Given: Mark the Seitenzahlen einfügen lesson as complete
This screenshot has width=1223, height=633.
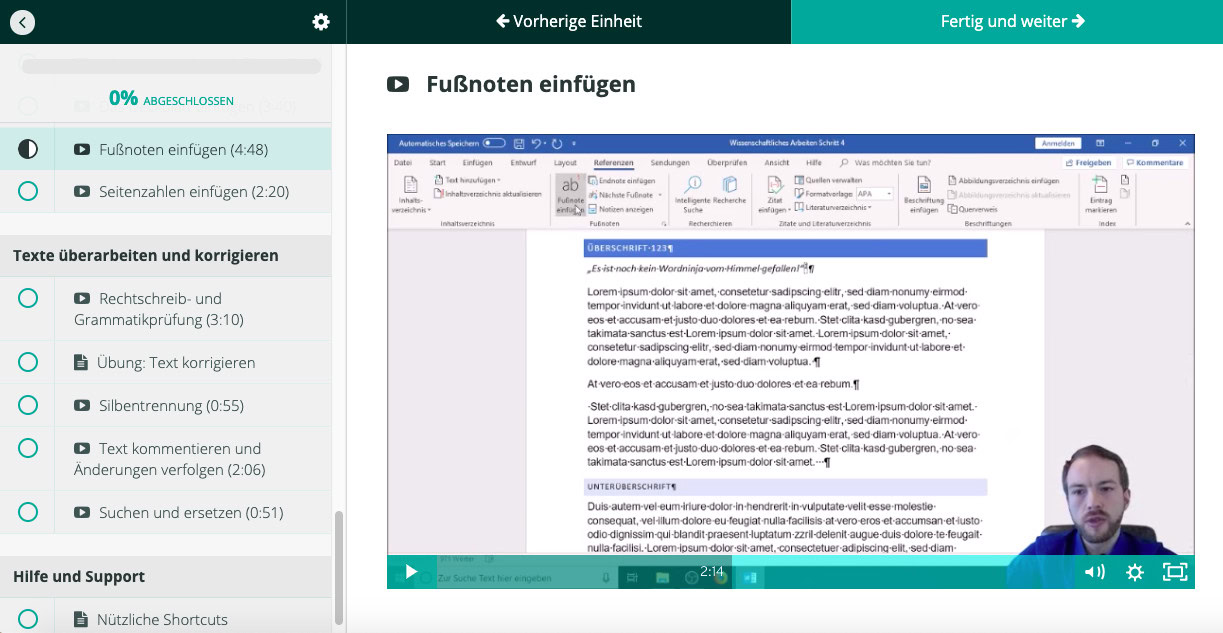Looking at the screenshot, I should [27, 189].
